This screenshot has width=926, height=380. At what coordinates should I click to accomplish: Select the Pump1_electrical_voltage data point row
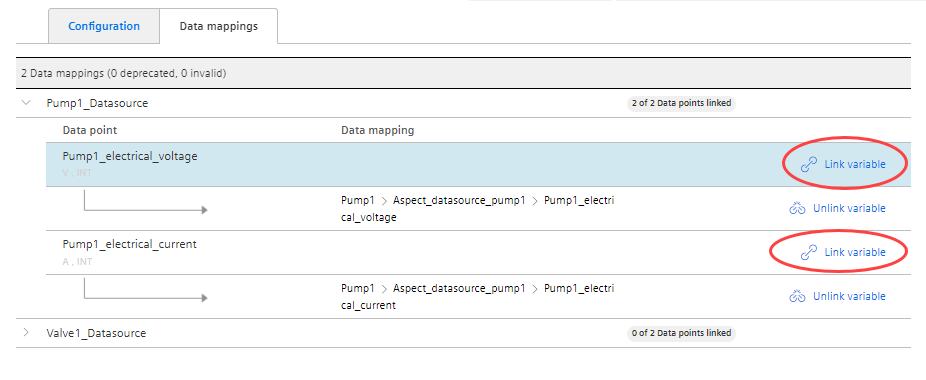(478, 164)
